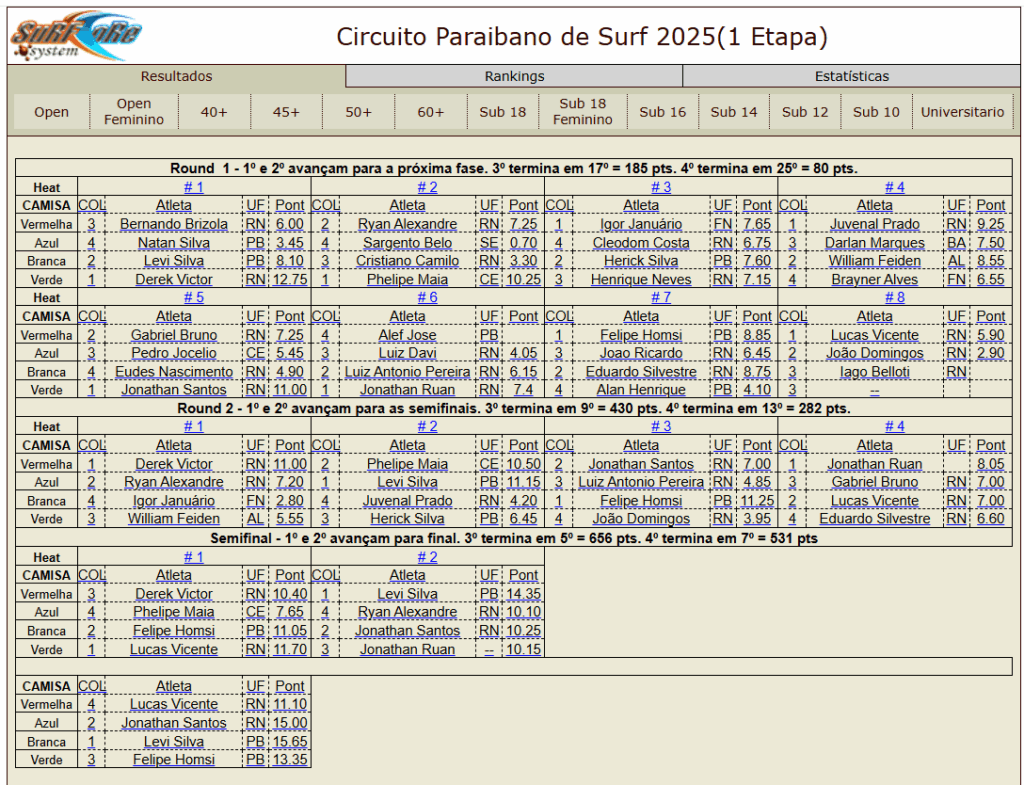Image resolution: width=1024 pixels, height=785 pixels.
Task: Click the SurfRoke System logo
Action: pos(75,36)
